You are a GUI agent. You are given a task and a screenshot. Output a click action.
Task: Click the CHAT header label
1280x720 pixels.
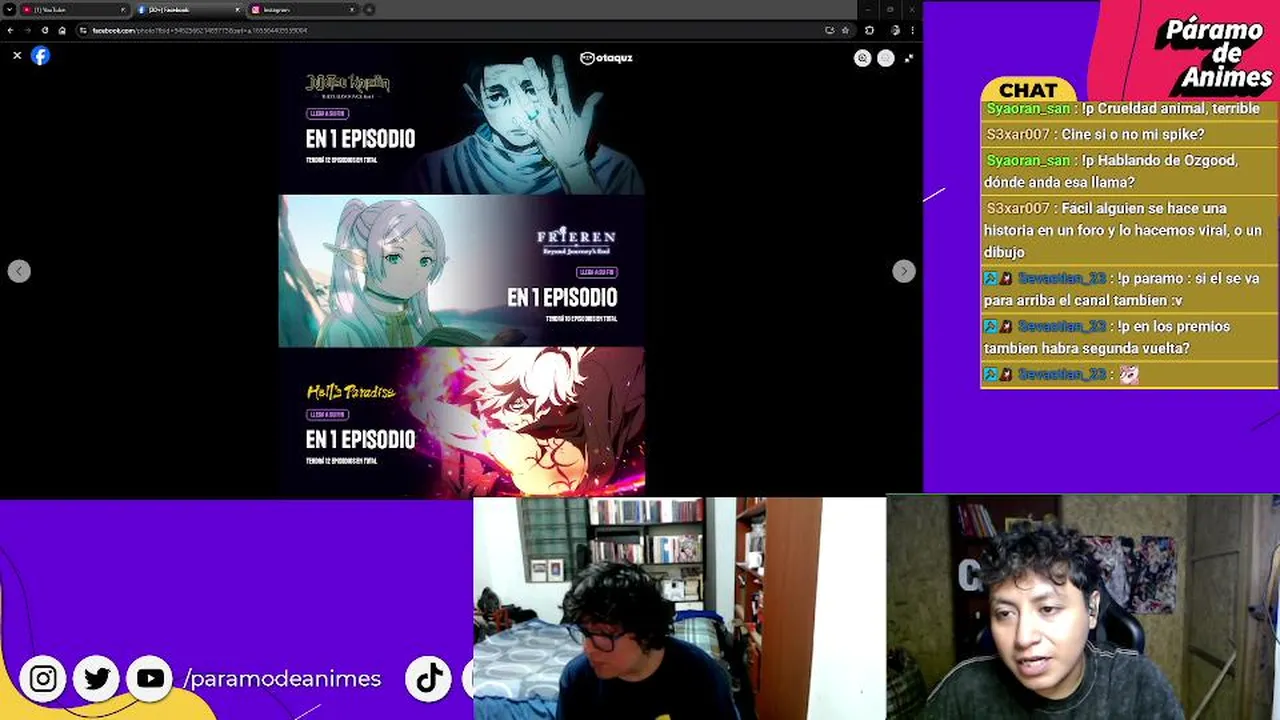tap(1028, 91)
